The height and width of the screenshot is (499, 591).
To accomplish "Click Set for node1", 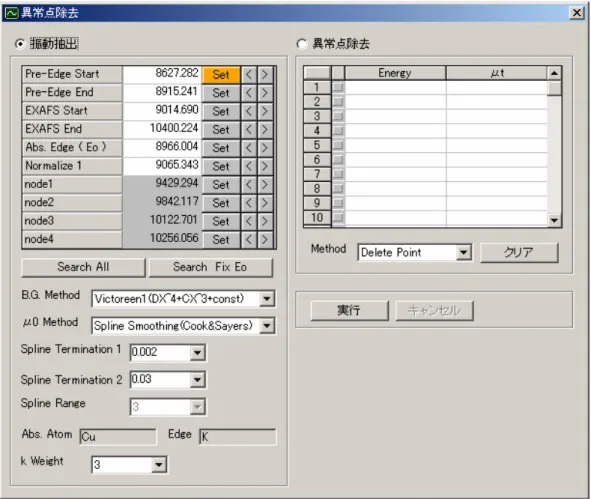I will click(x=221, y=185).
